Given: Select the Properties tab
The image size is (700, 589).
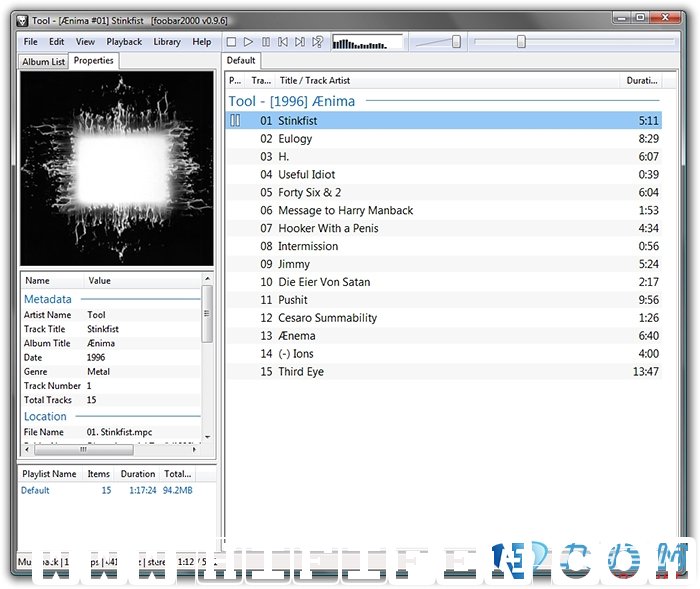Looking at the screenshot, I should (93, 60).
